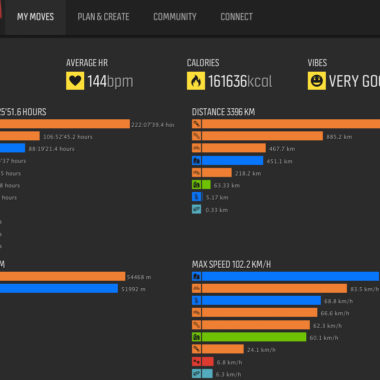
Task: Click the sport icon of the 83.5 km/h row
Action: 196,288
